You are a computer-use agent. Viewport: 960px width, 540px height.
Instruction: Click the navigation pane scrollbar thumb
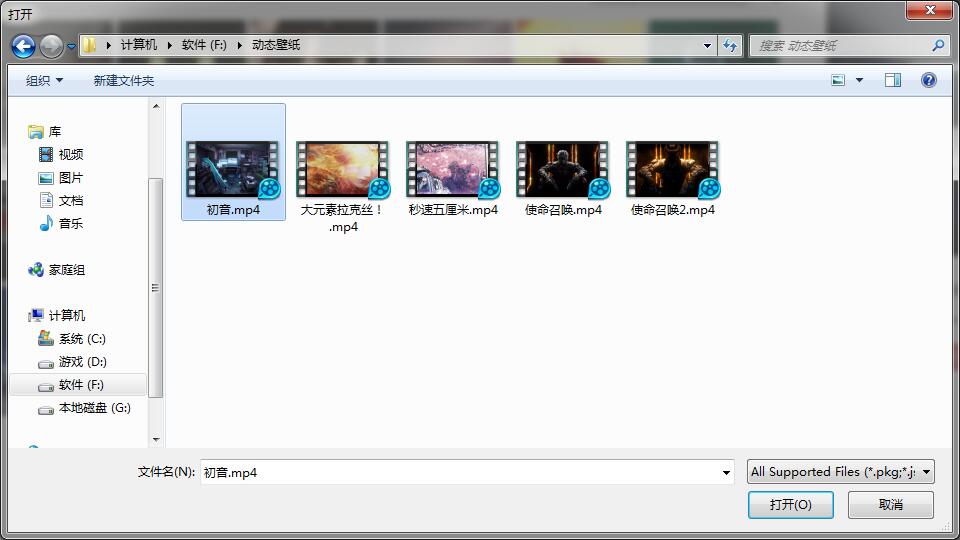coord(156,288)
